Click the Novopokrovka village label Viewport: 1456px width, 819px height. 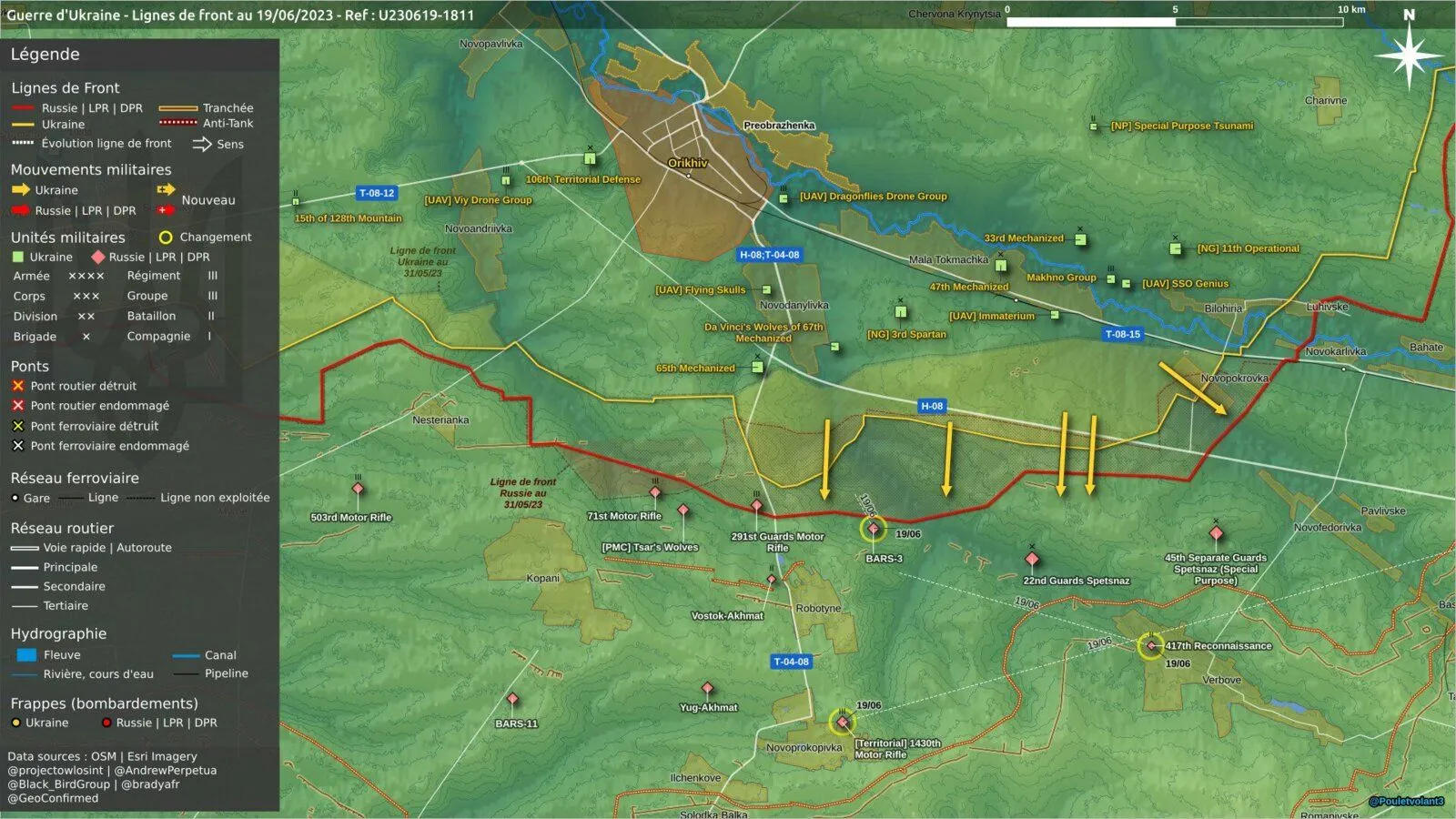[1235, 379]
